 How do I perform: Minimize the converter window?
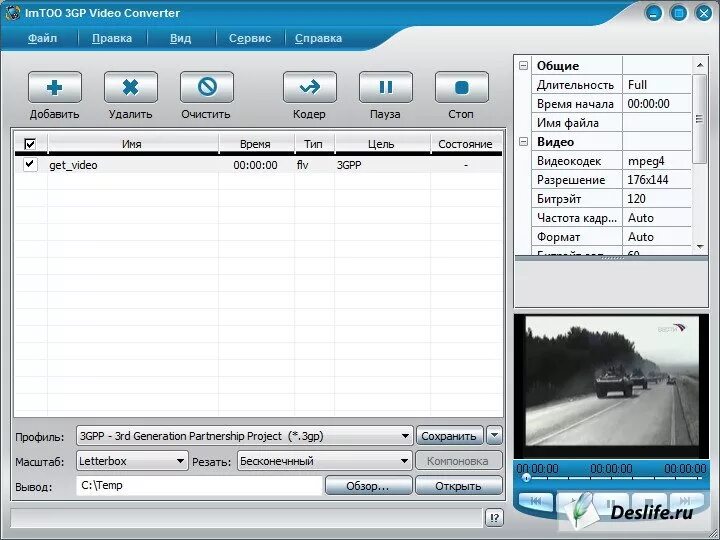[x=653, y=13]
